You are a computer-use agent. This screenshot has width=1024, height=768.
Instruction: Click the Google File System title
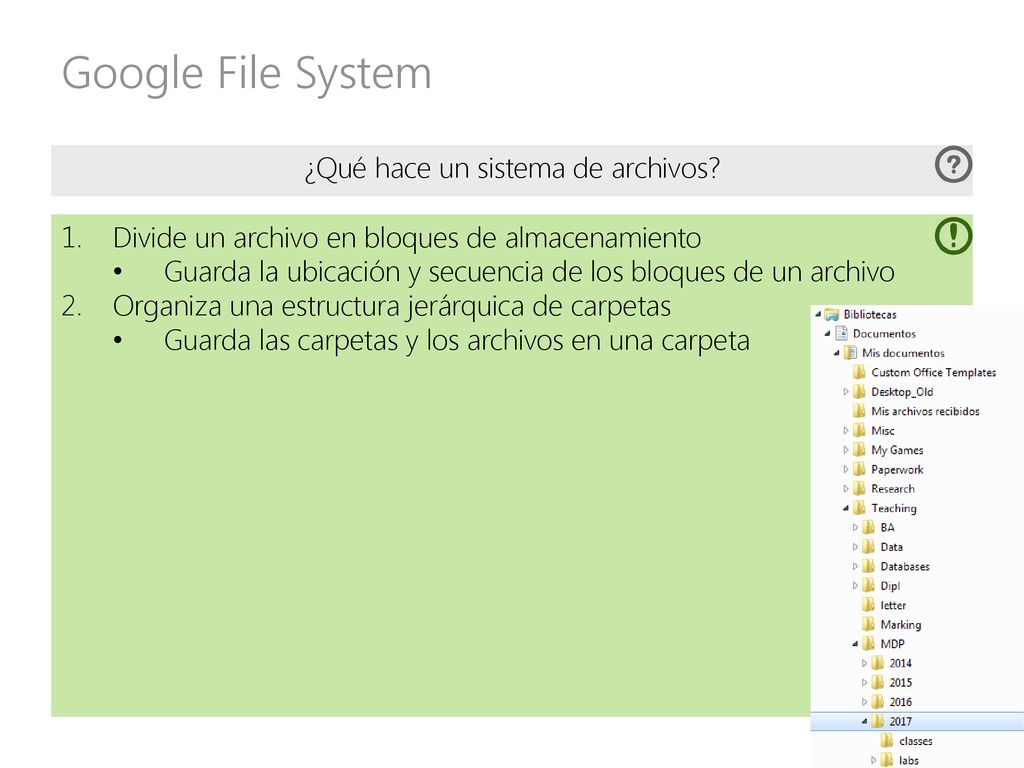247,73
